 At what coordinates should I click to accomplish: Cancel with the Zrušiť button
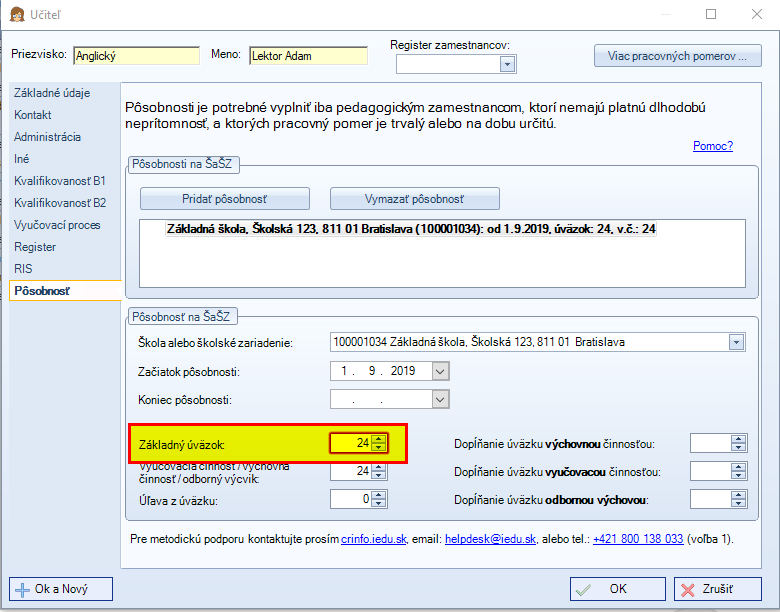tap(718, 589)
